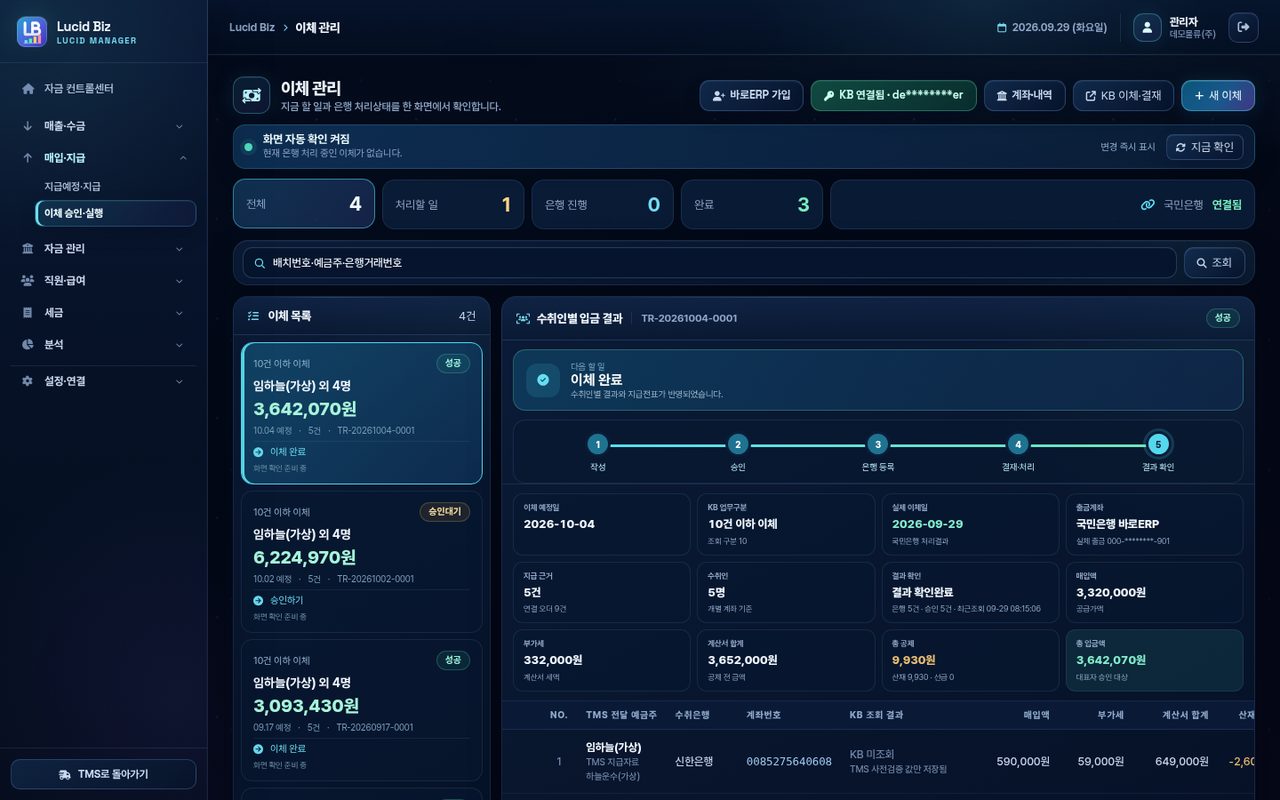Screen dimensions: 1280x800
Task: Click the calendar icon beside 2026.09.29
Action: click(1002, 28)
